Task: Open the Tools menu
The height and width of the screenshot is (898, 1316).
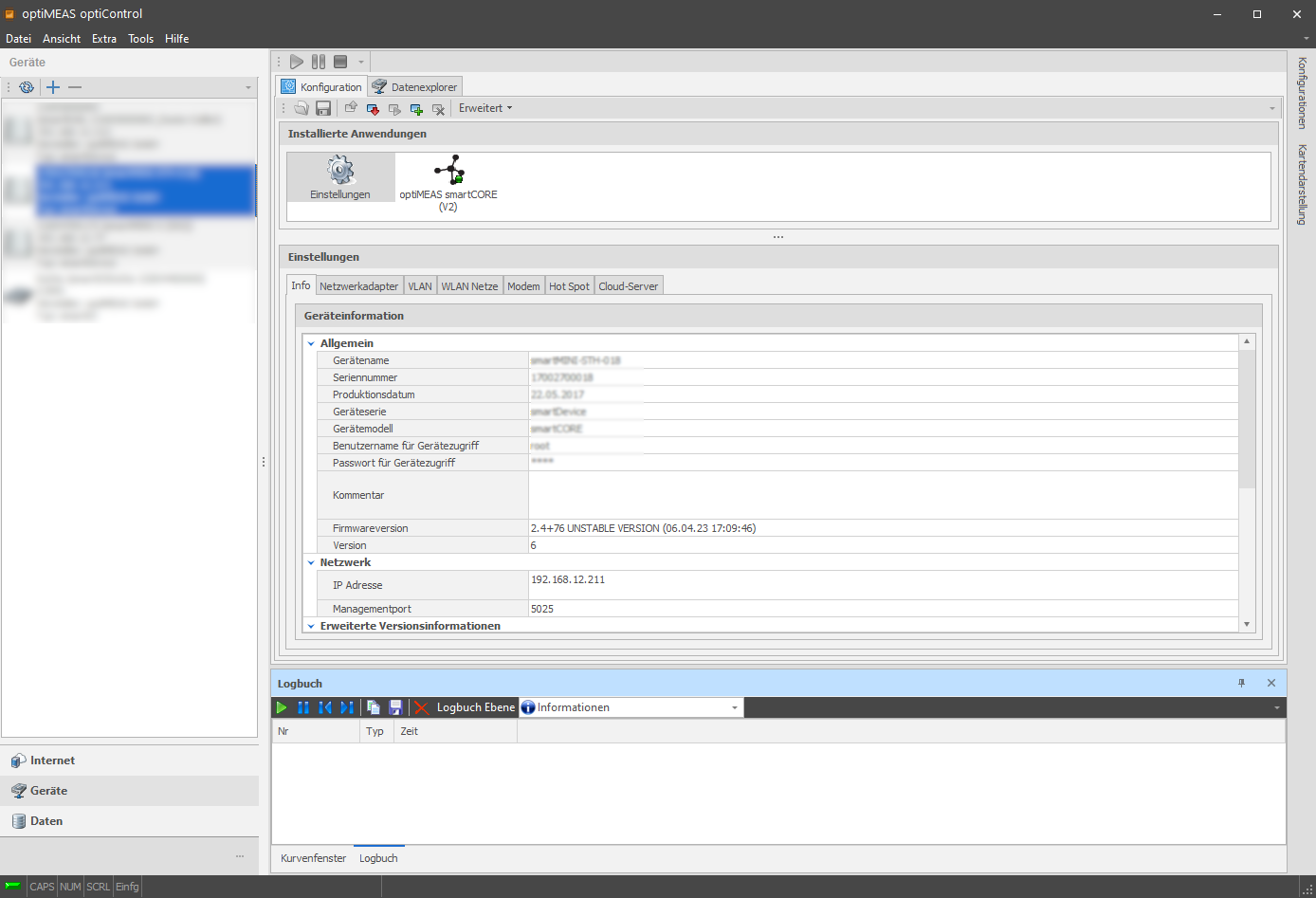Action: point(141,39)
